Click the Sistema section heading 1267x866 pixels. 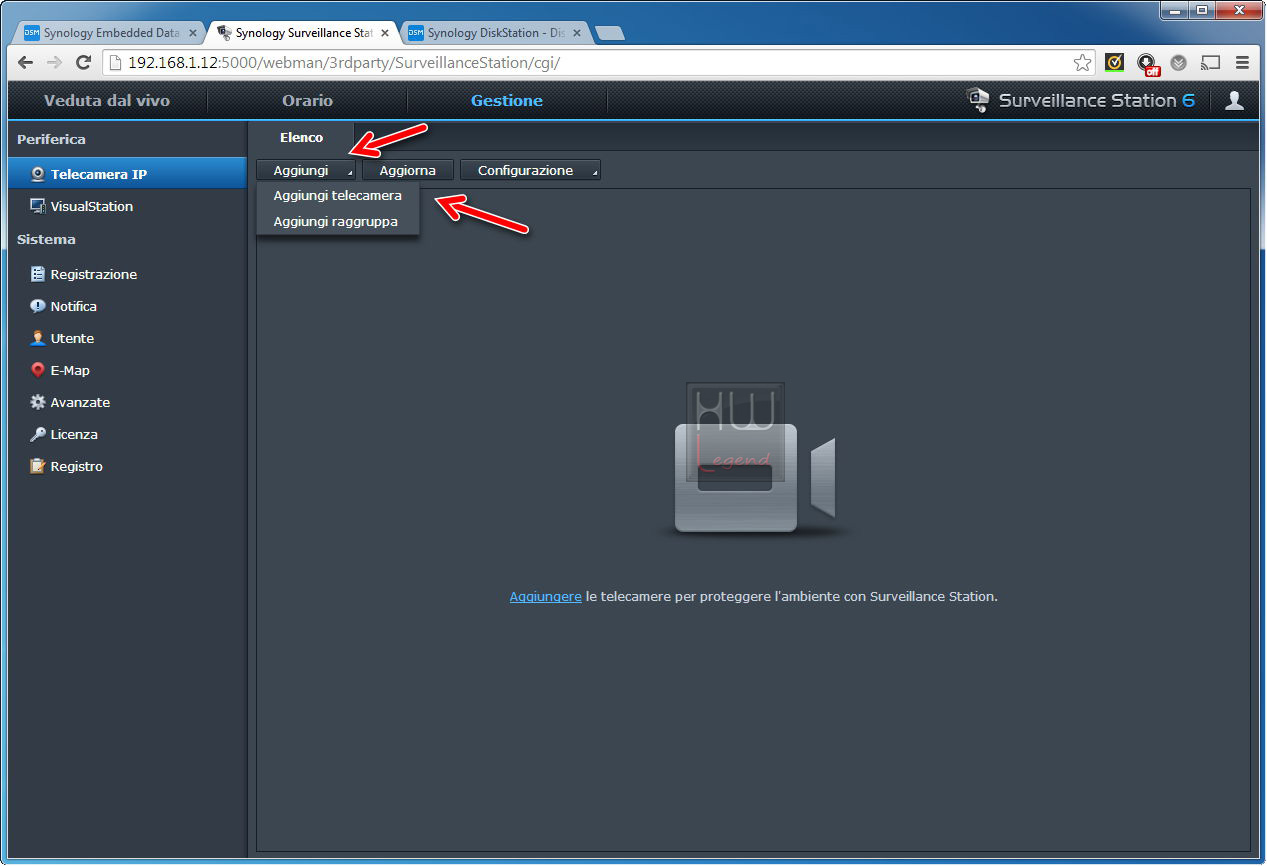tap(46, 239)
